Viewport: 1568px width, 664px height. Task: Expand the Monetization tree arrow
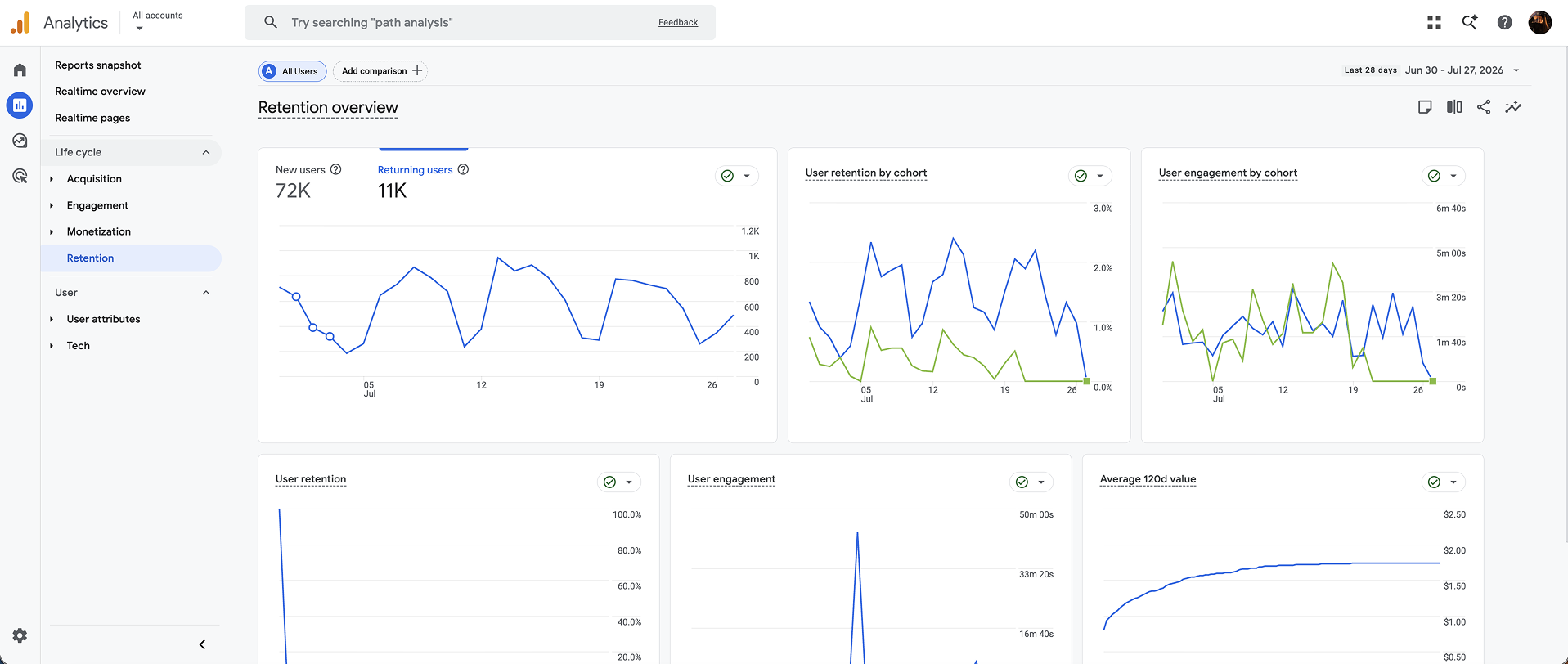pos(52,232)
